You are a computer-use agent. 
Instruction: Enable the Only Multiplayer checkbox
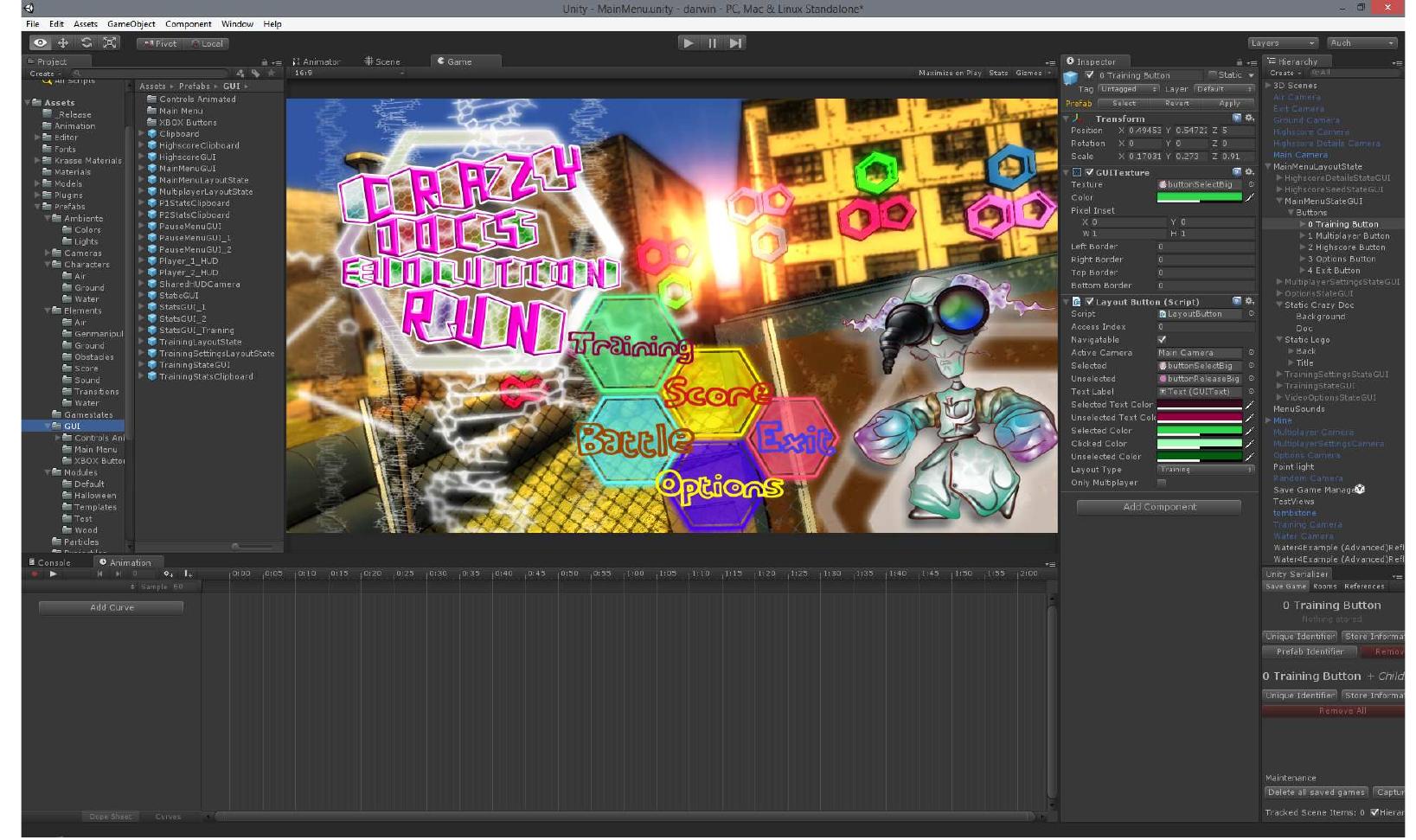(1163, 482)
